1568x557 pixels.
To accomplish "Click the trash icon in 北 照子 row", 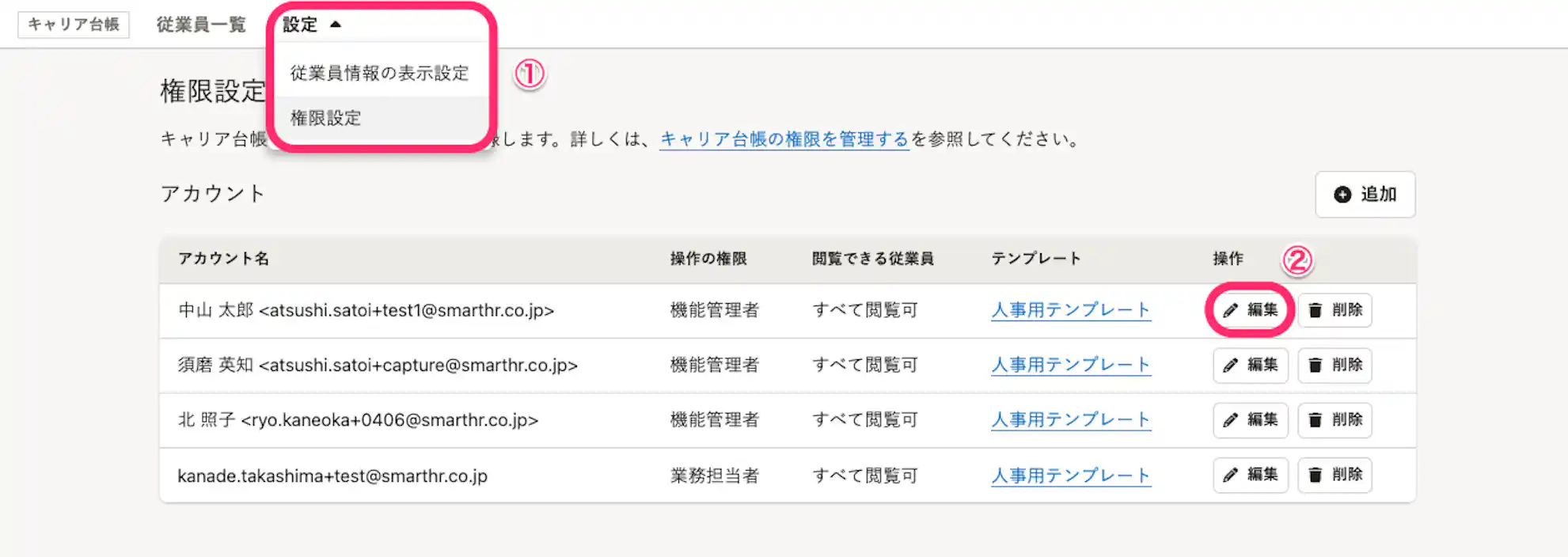I will click(1315, 420).
